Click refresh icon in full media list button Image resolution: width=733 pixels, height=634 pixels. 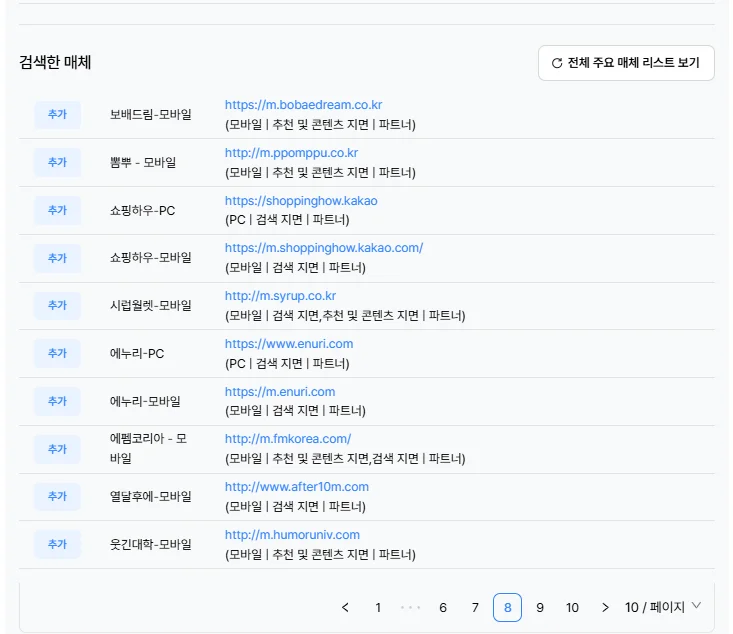[x=556, y=63]
